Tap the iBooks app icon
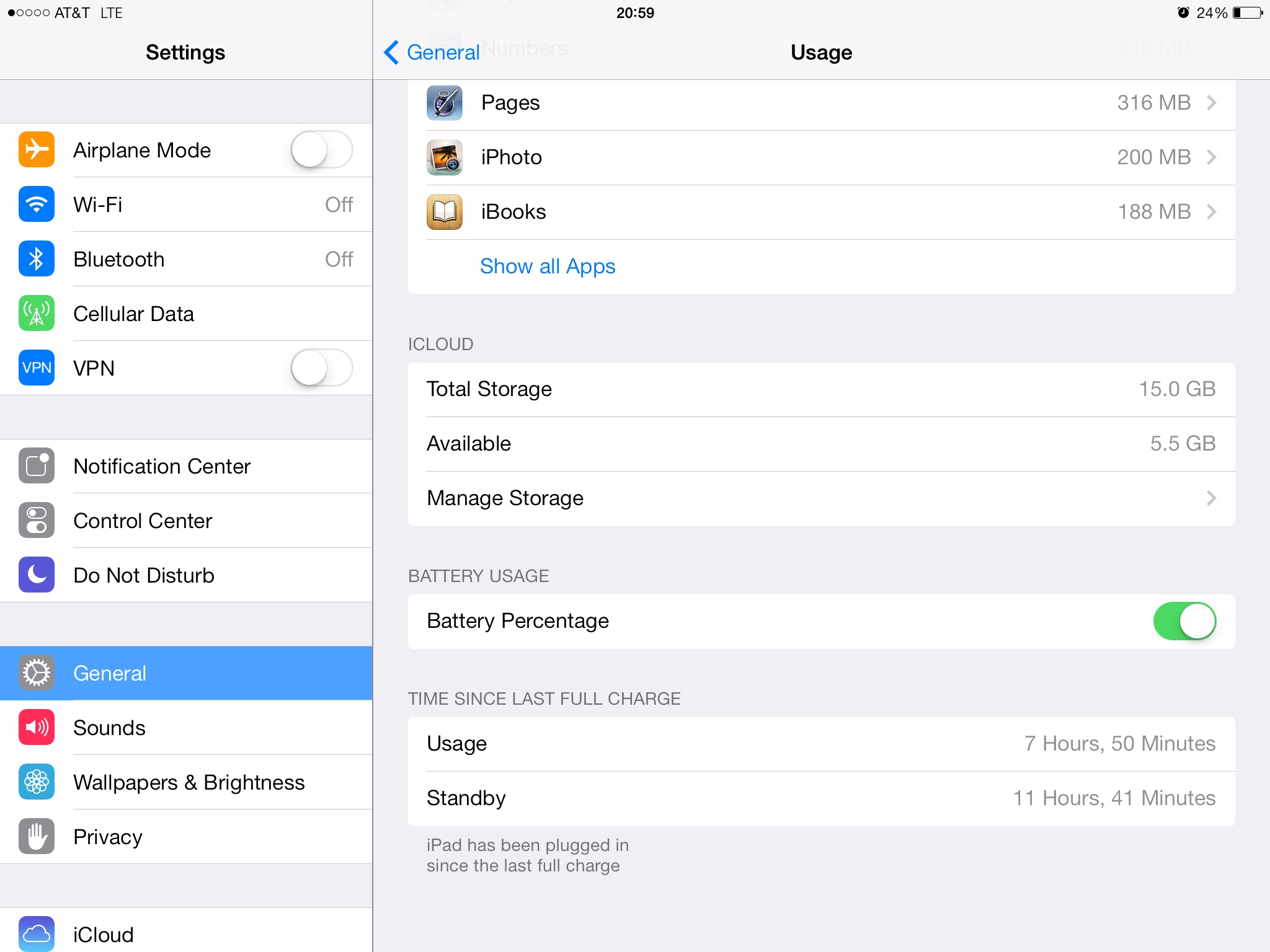 445,212
